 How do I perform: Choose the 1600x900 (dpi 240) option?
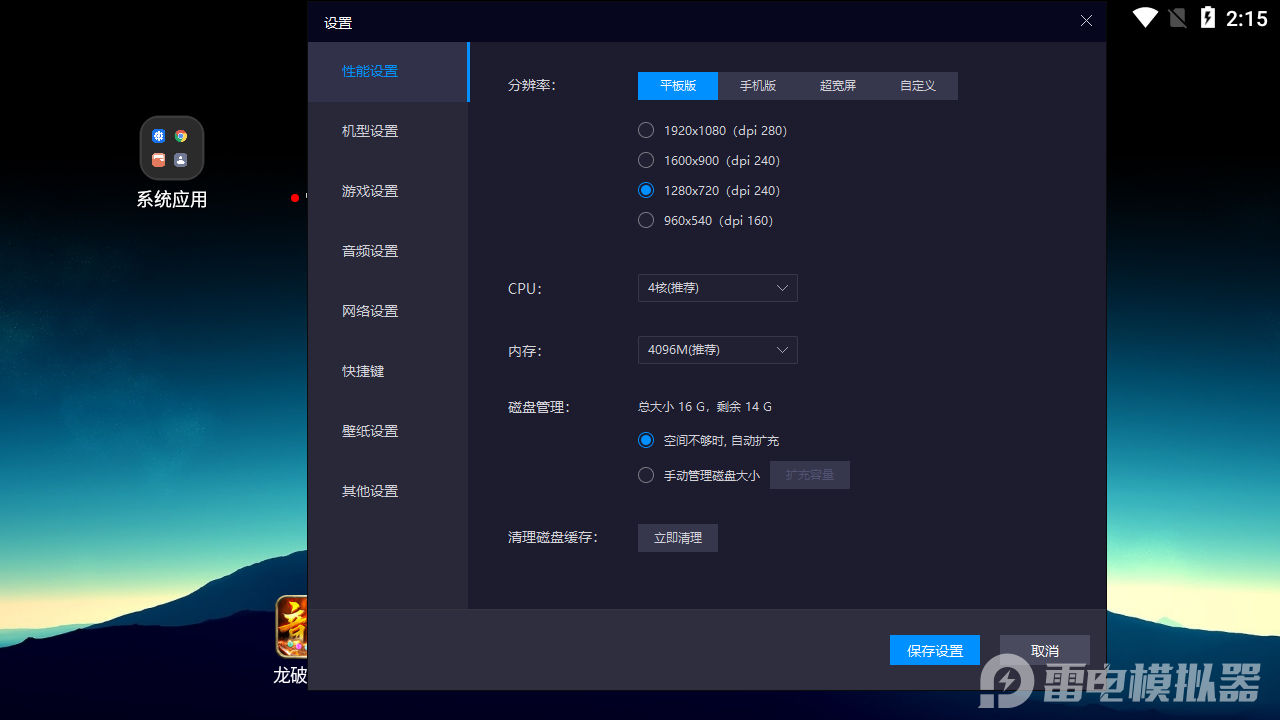[646, 160]
